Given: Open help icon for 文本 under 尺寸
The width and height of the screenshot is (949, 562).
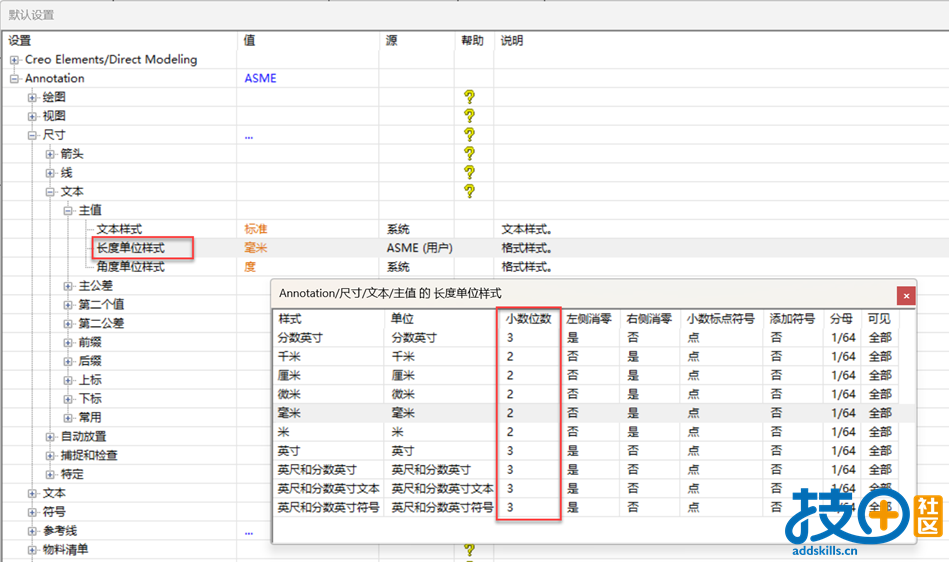Looking at the screenshot, I should [469, 191].
